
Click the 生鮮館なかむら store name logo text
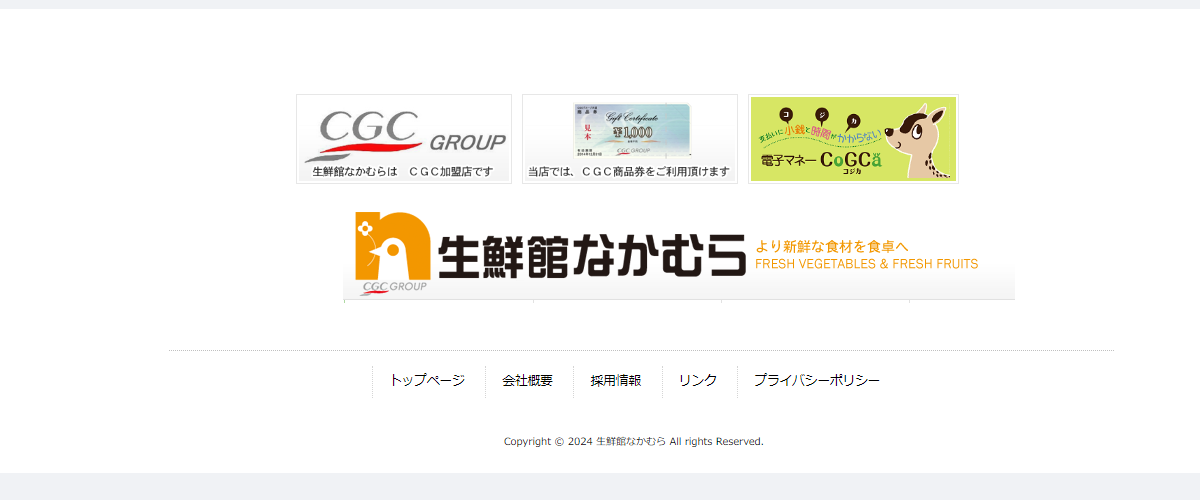tap(592, 256)
